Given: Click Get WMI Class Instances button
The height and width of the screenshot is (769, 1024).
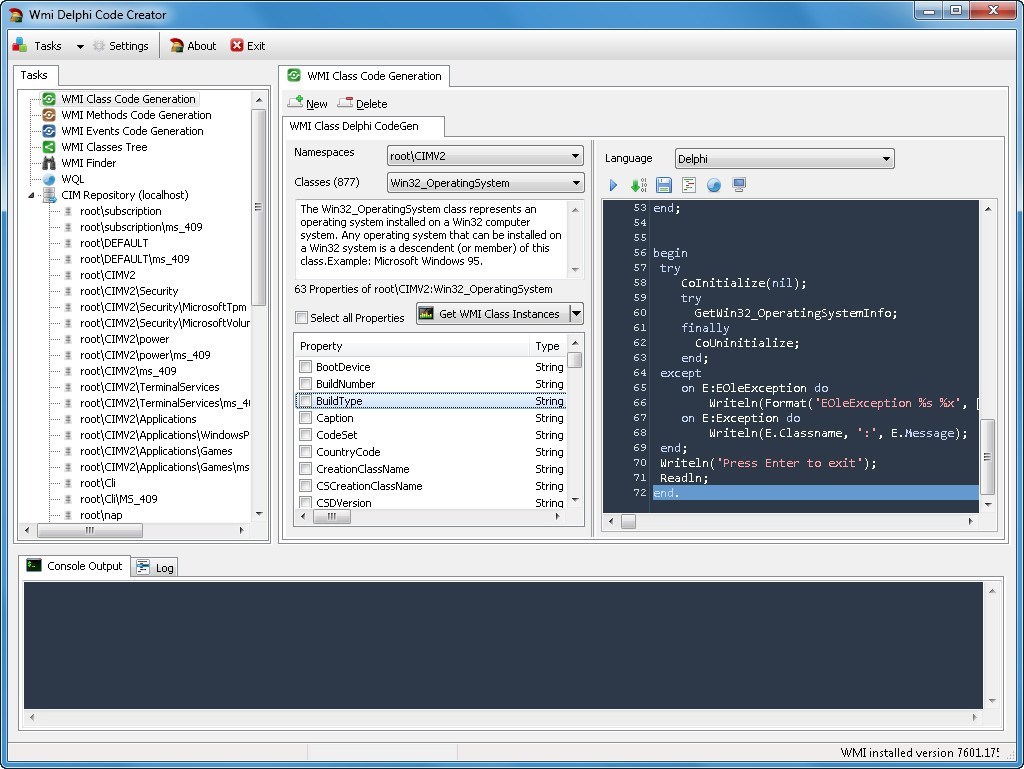Looking at the screenshot, I should point(492,313).
